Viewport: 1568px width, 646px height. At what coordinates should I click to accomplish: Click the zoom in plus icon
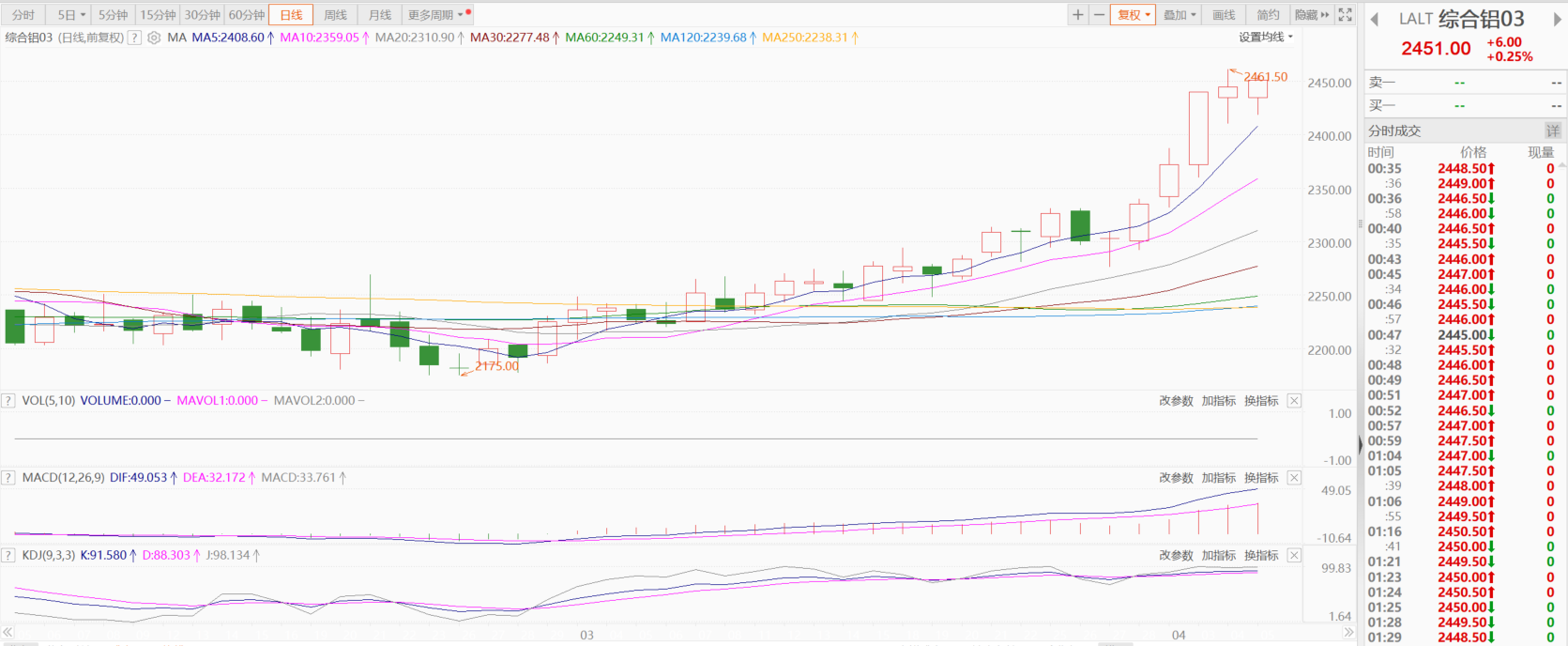point(1078,15)
